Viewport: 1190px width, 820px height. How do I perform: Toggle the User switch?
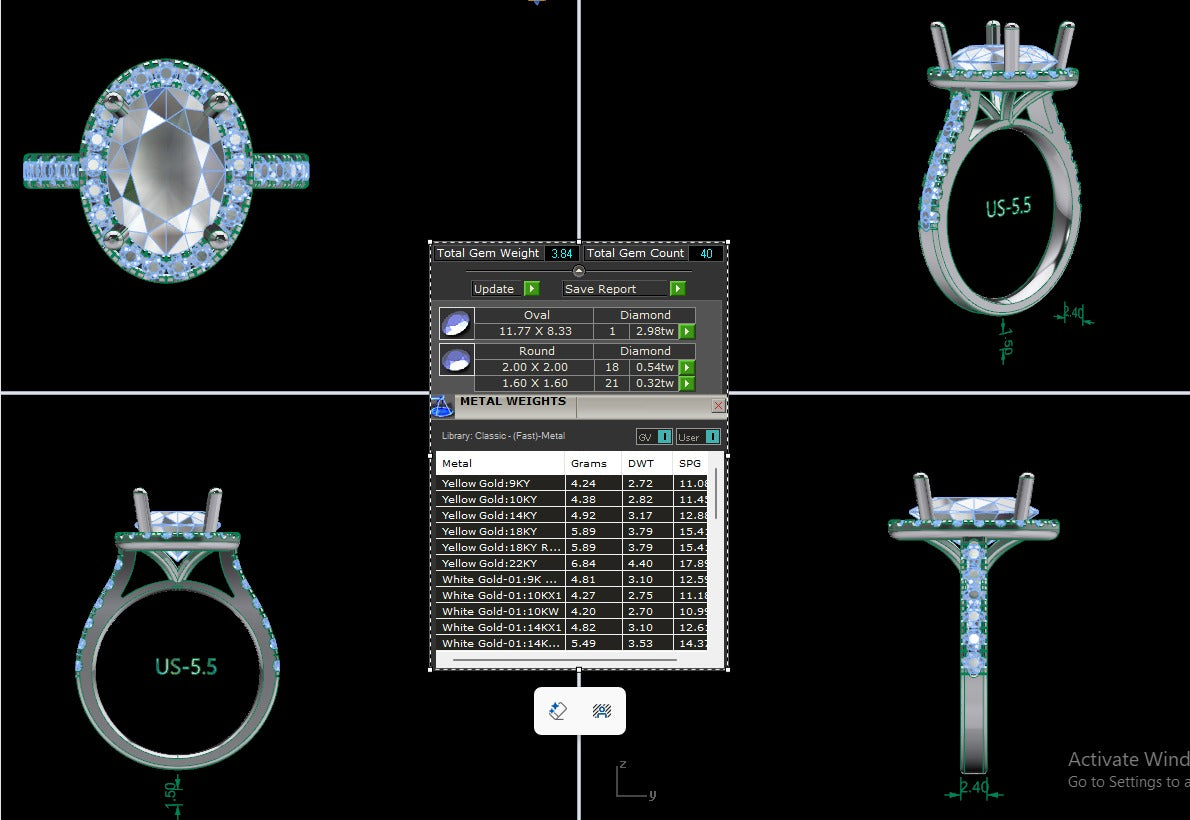tap(712, 437)
